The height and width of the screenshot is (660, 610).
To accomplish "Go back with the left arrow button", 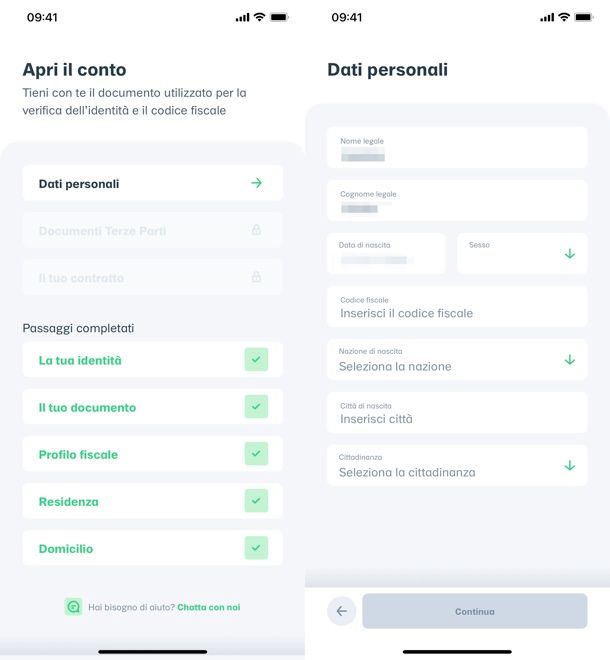I will pos(341,611).
